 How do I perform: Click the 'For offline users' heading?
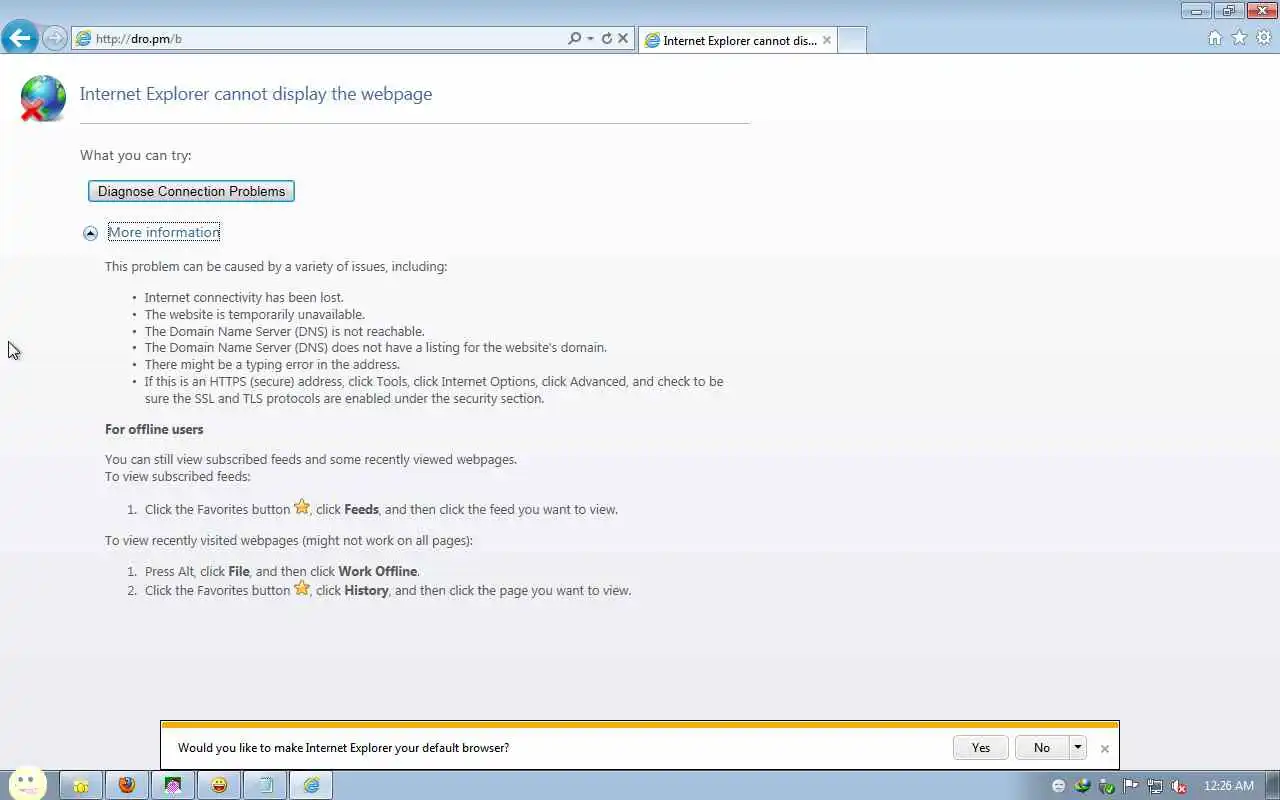pyautogui.click(x=154, y=429)
